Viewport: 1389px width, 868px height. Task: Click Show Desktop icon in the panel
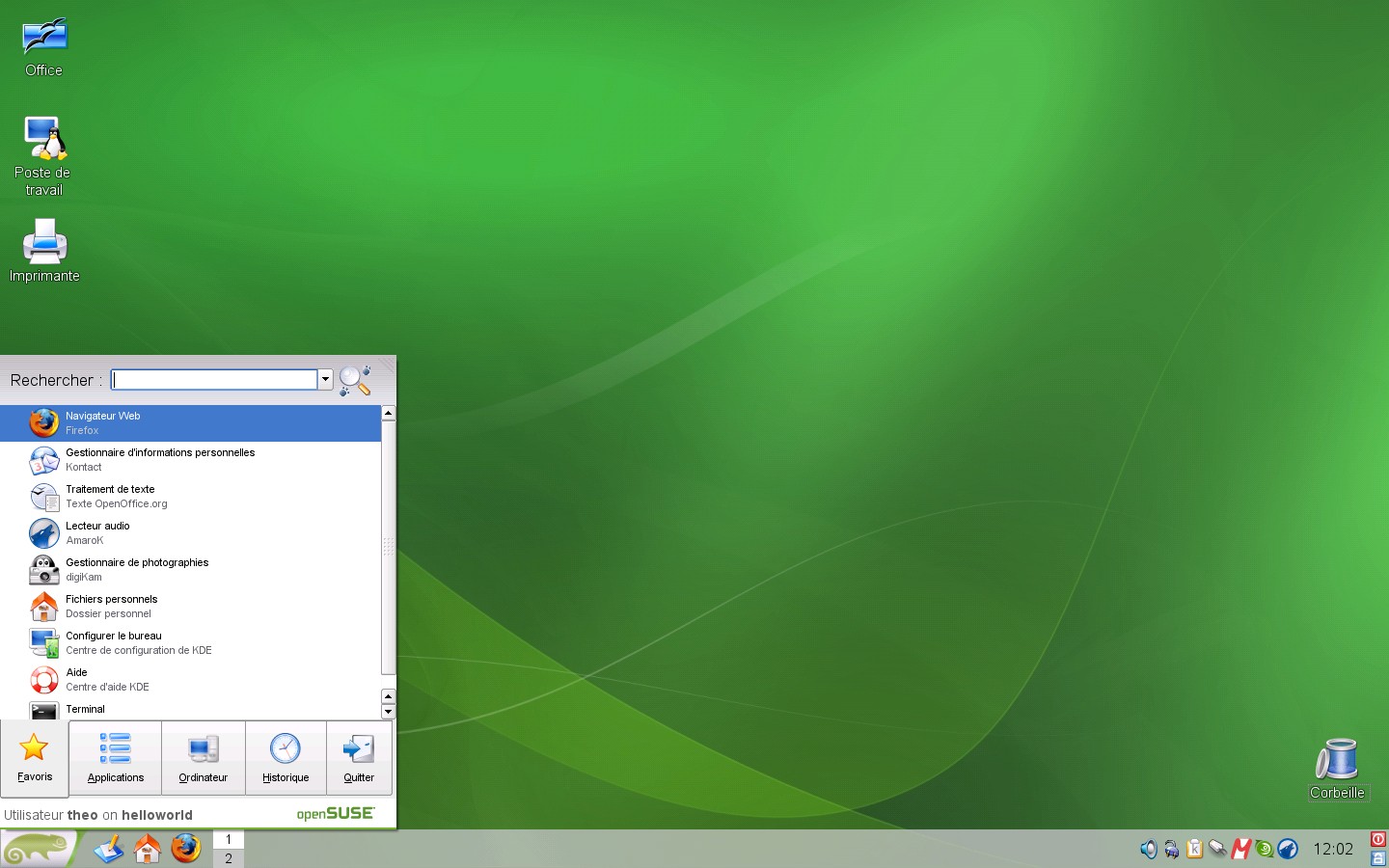[109, 849]
